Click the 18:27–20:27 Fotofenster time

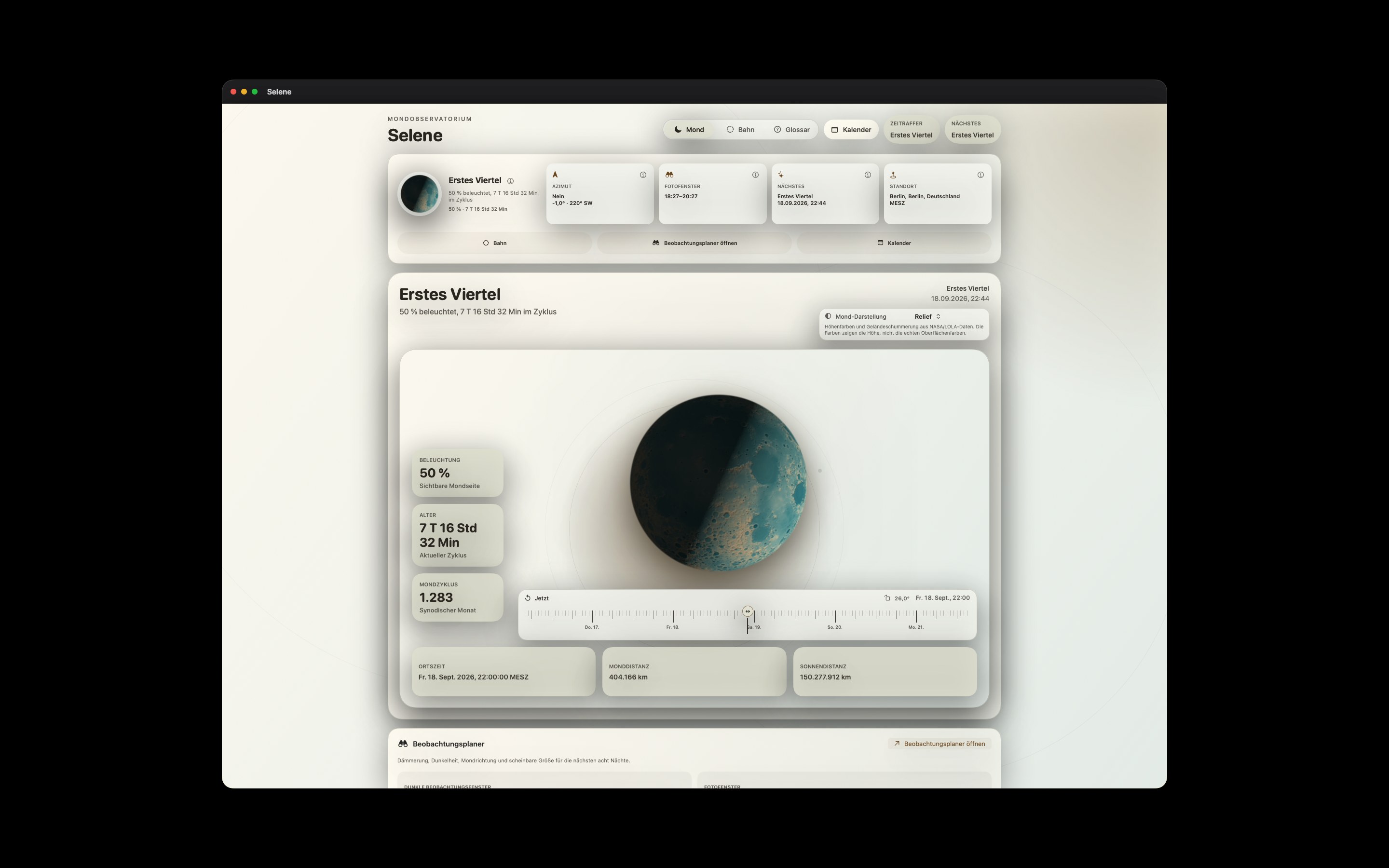681,196
